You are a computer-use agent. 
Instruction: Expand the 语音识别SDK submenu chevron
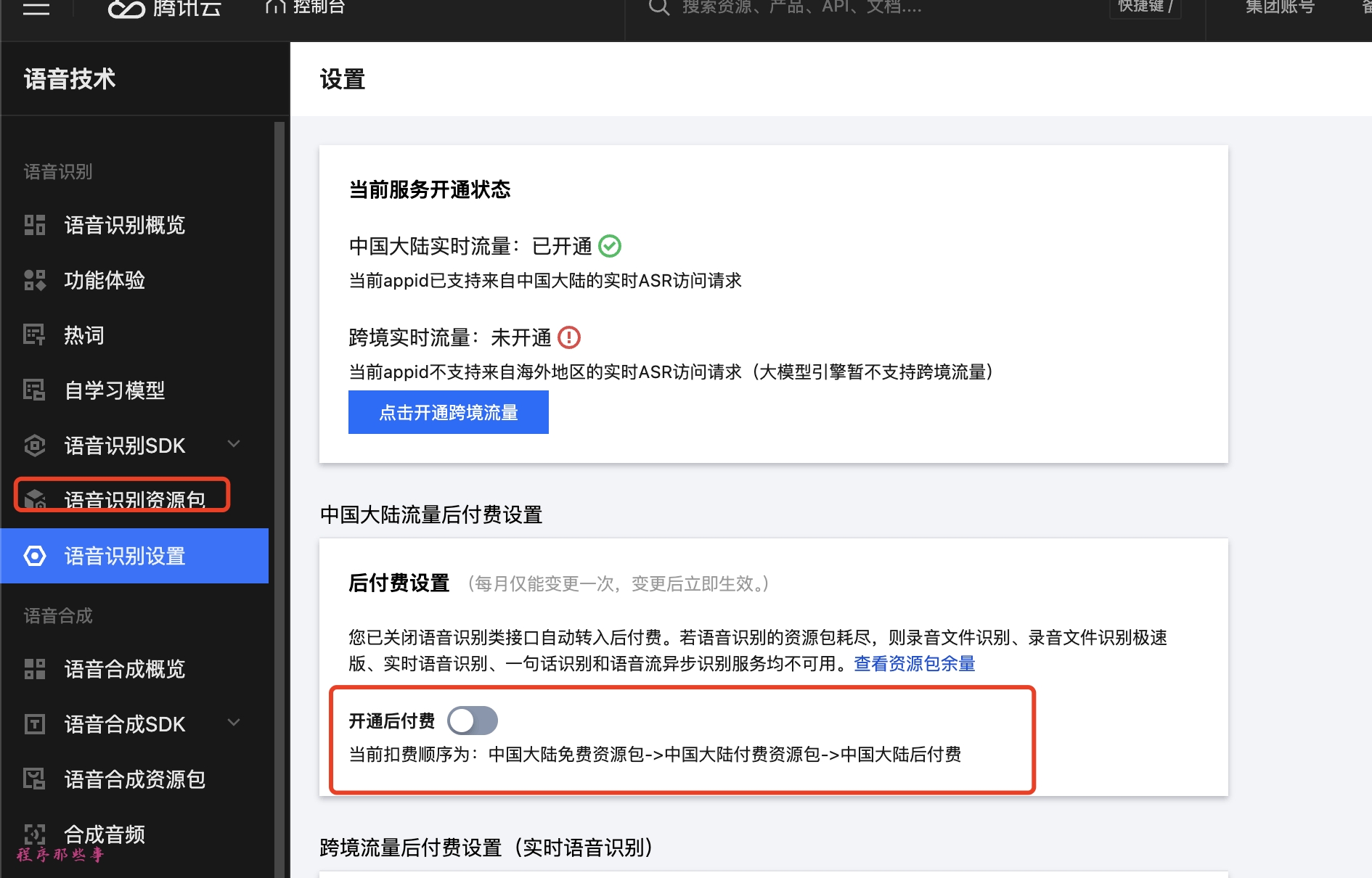tap(234, 444)
